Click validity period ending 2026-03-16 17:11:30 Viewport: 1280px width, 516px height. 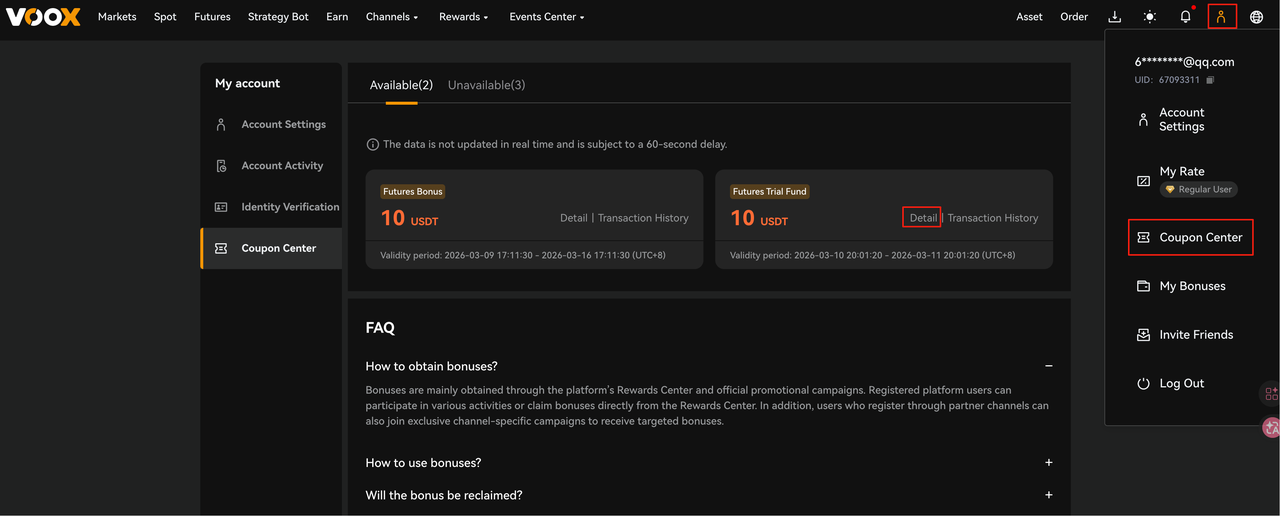click(523, 255)
